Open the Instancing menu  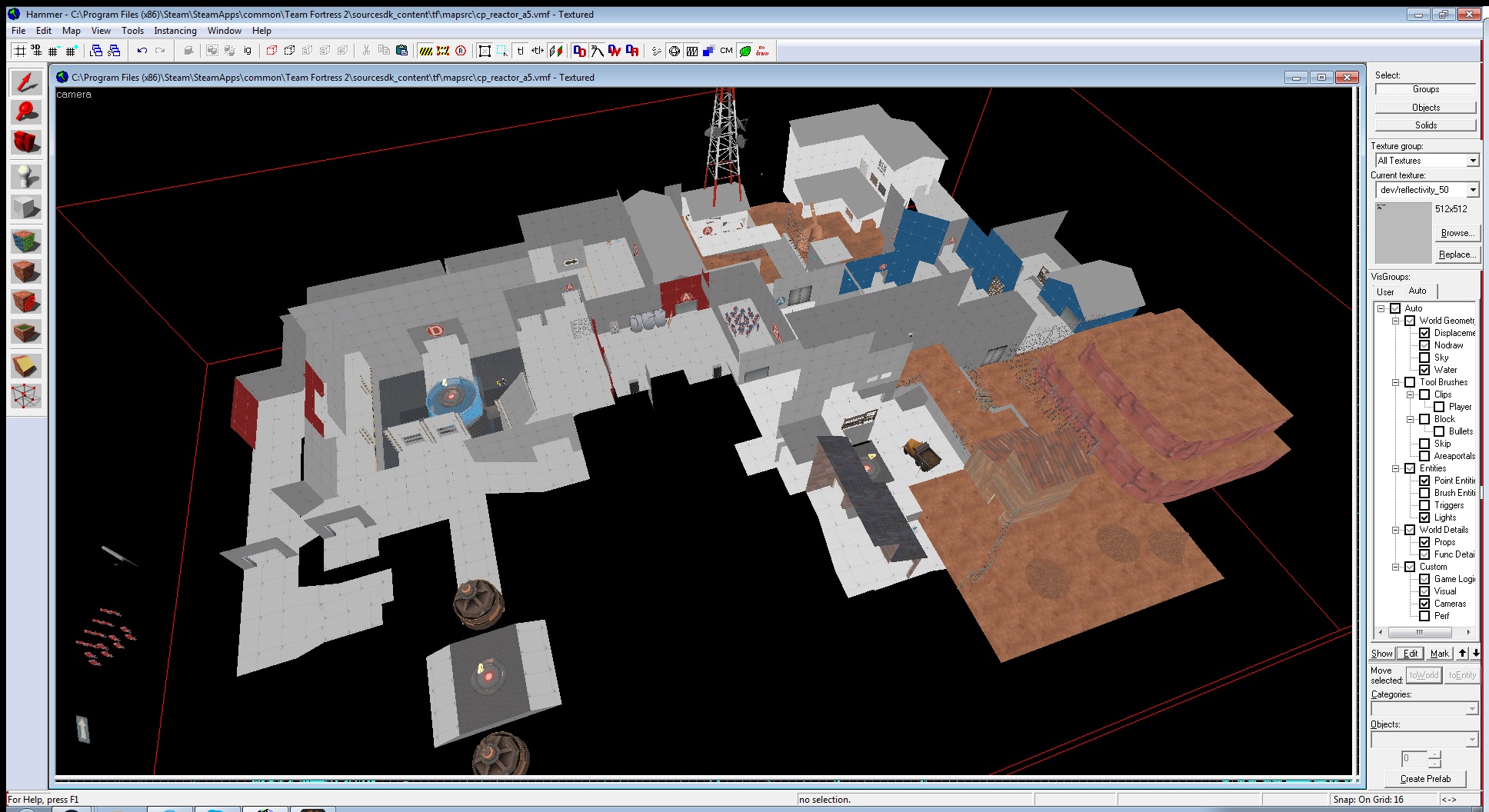pos(175,31)
